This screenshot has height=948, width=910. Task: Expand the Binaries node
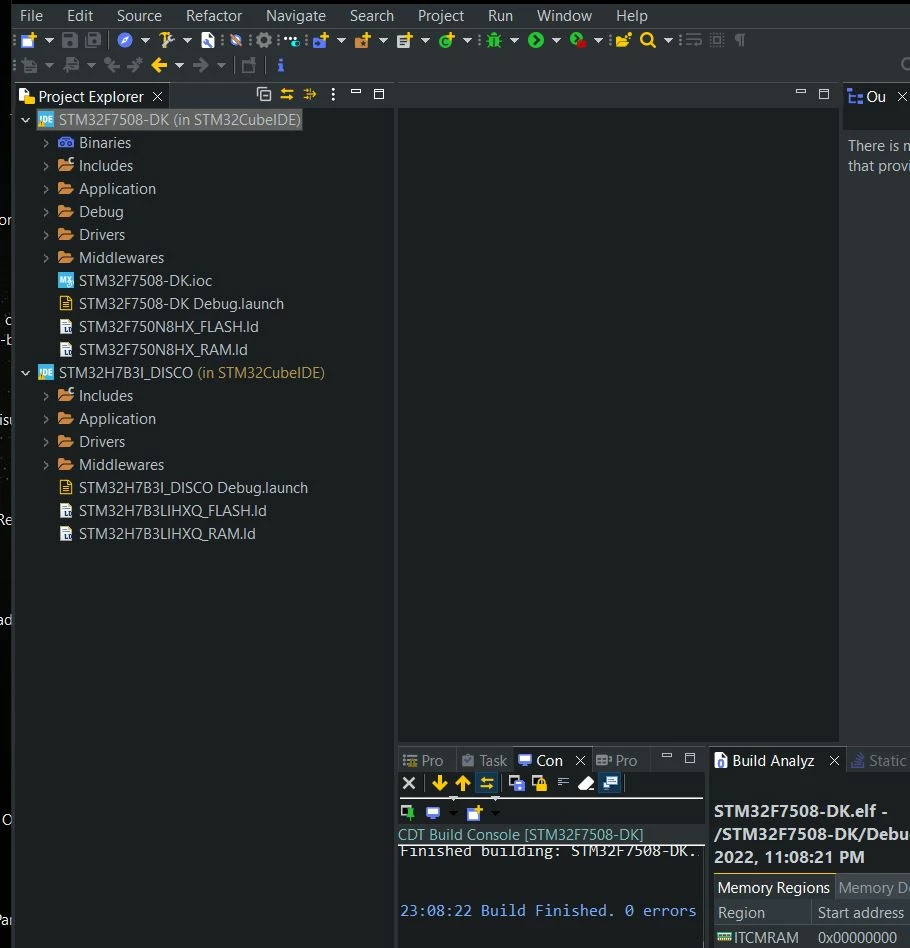click(46, 143)
